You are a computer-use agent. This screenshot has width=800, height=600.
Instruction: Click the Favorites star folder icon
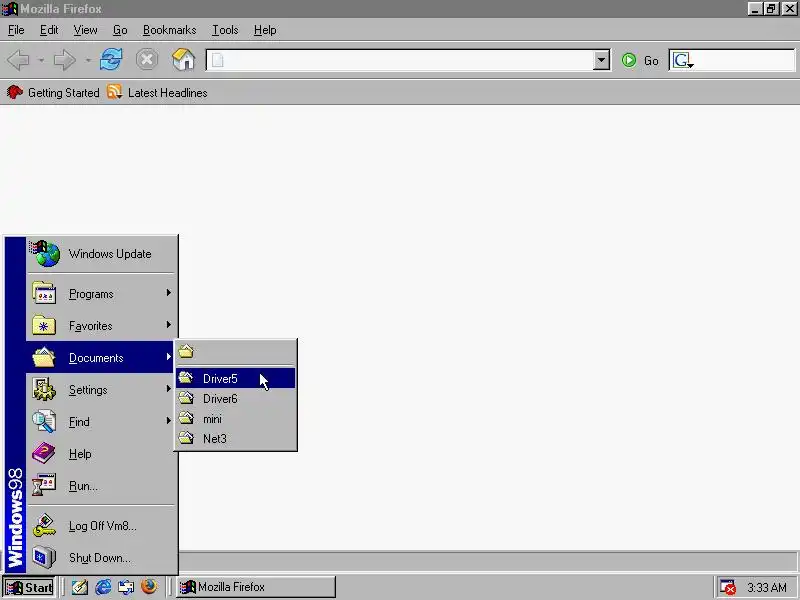click(x=44, y=325)
